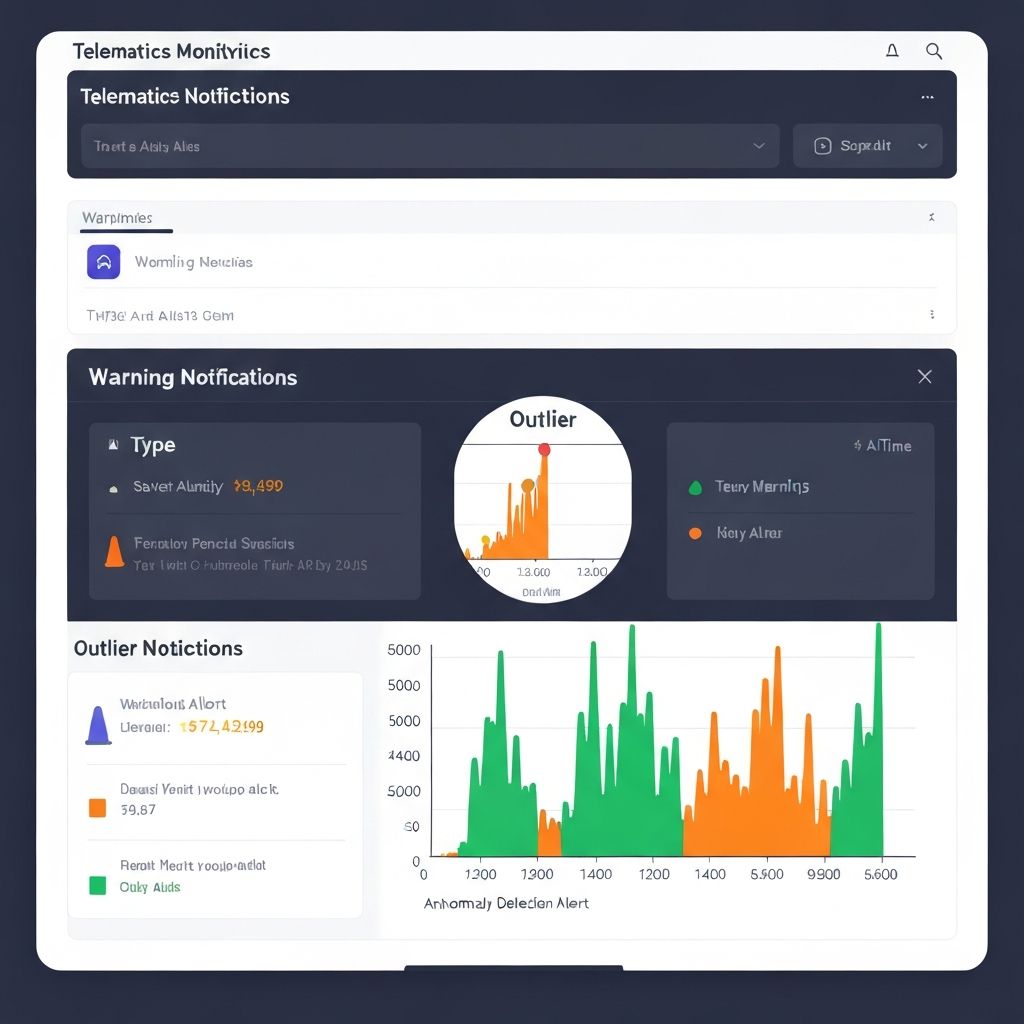Image resolution: width=1024 pixels, height=1024 pixels.
Task: Collapse the Warpimies panel chevron
Action: (x=932, y=217)
